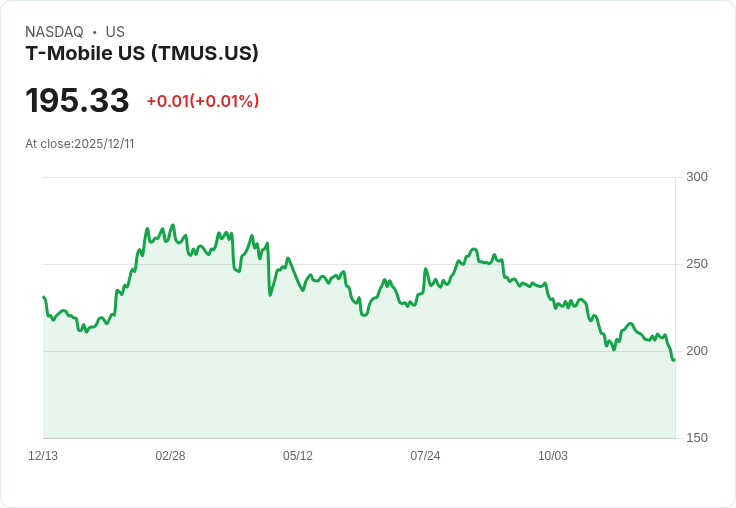Image resolution: width=736 pixels, height=508 pixels.
Task: Click the 200 y-axis label
Action: point(697,351)
